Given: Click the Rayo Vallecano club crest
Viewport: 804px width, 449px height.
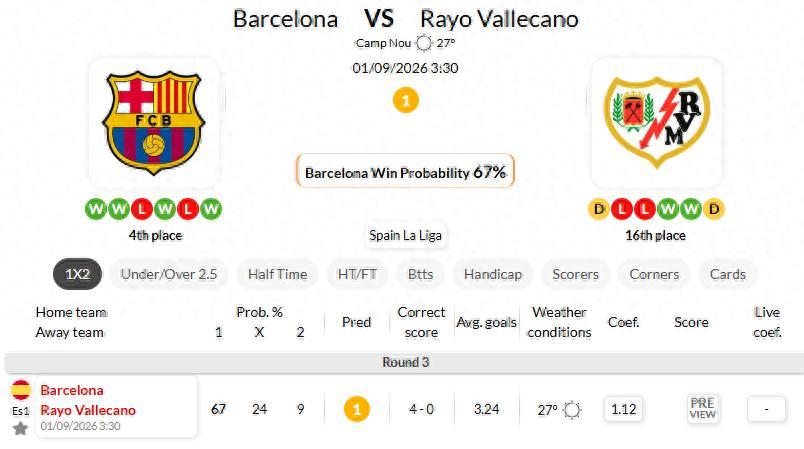Looking at the screenshot, I should [x=657, y=123].
